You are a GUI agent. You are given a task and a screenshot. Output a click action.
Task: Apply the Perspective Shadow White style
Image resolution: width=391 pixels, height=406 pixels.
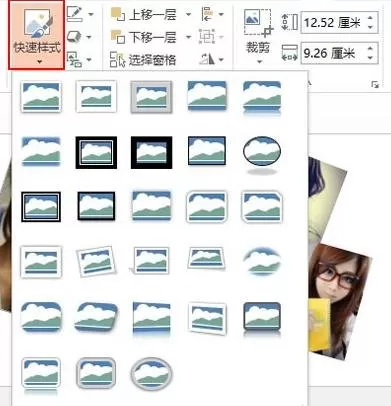tap(150, 261)
